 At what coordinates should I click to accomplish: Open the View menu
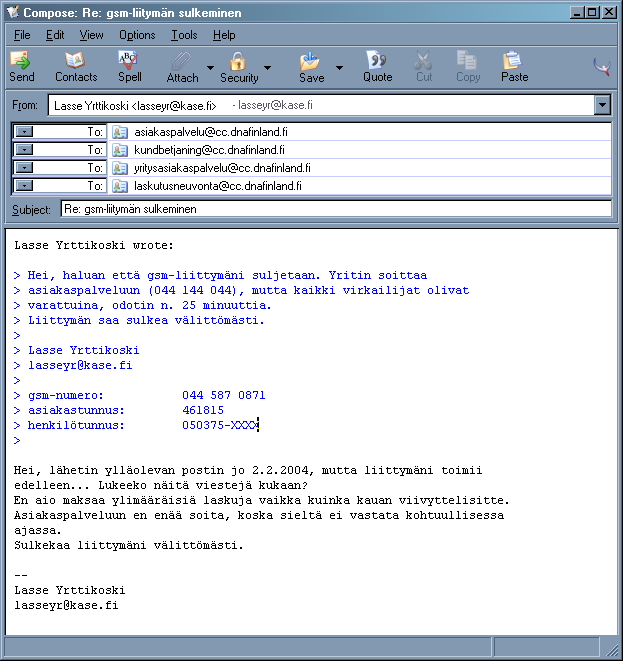point(91,35)
